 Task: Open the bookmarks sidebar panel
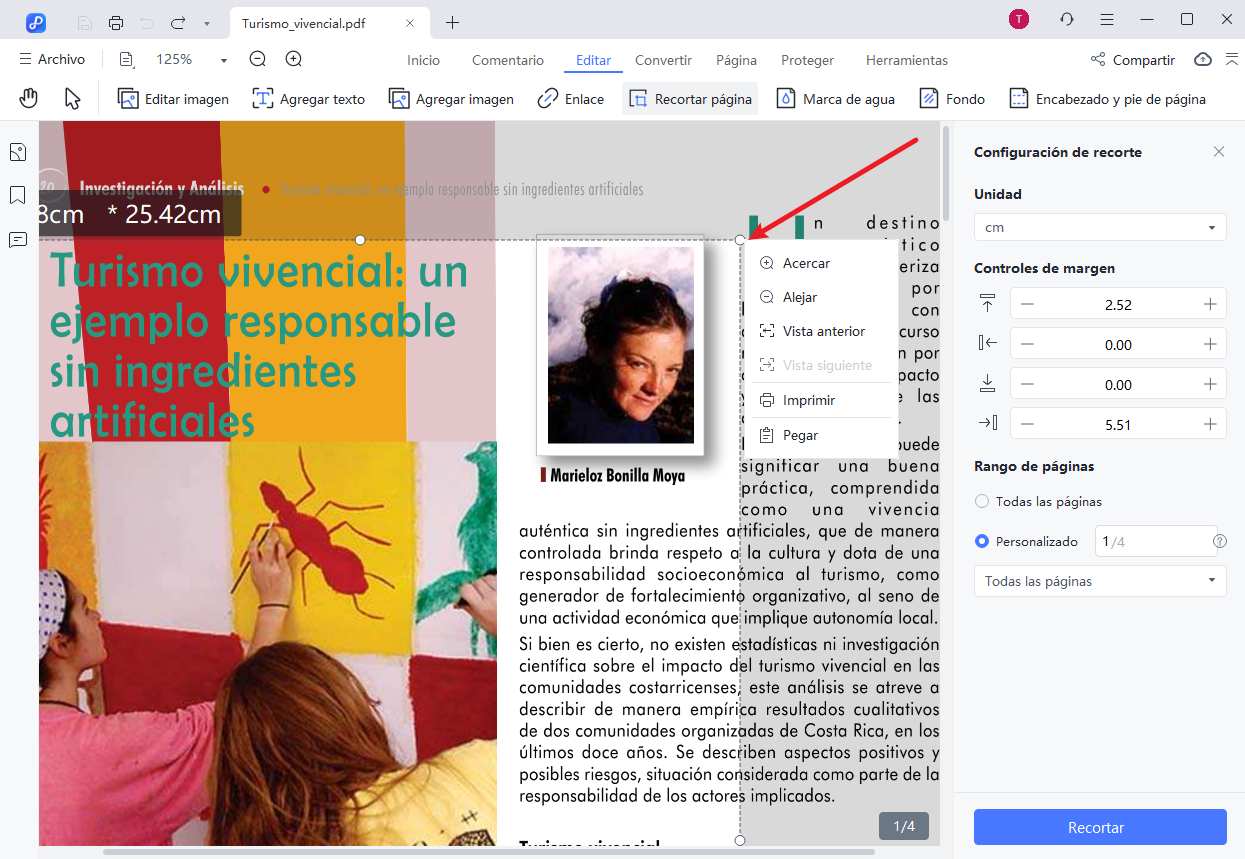coord(17,195)
